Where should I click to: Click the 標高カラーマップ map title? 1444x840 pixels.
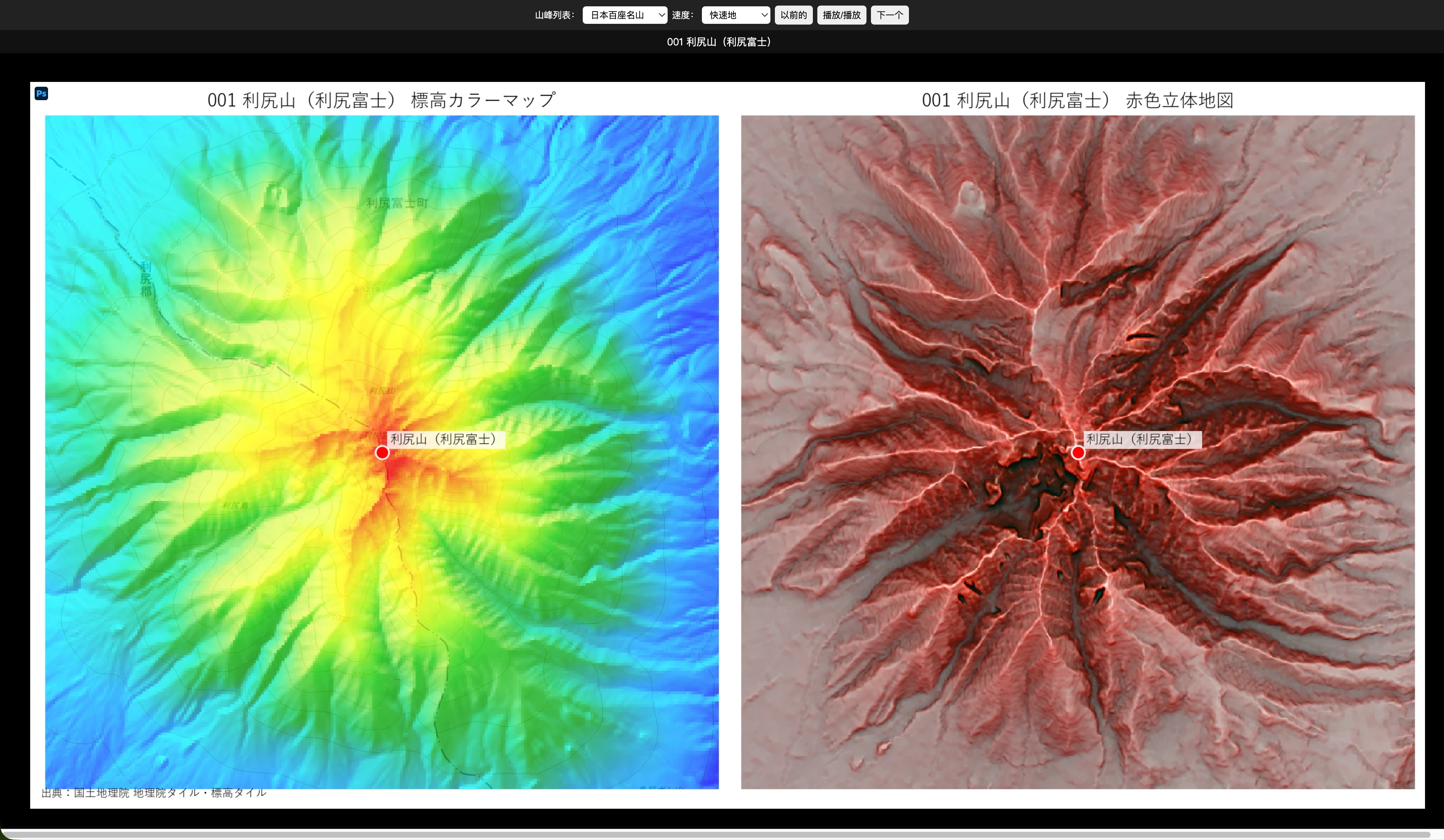(x=382, y=100)
